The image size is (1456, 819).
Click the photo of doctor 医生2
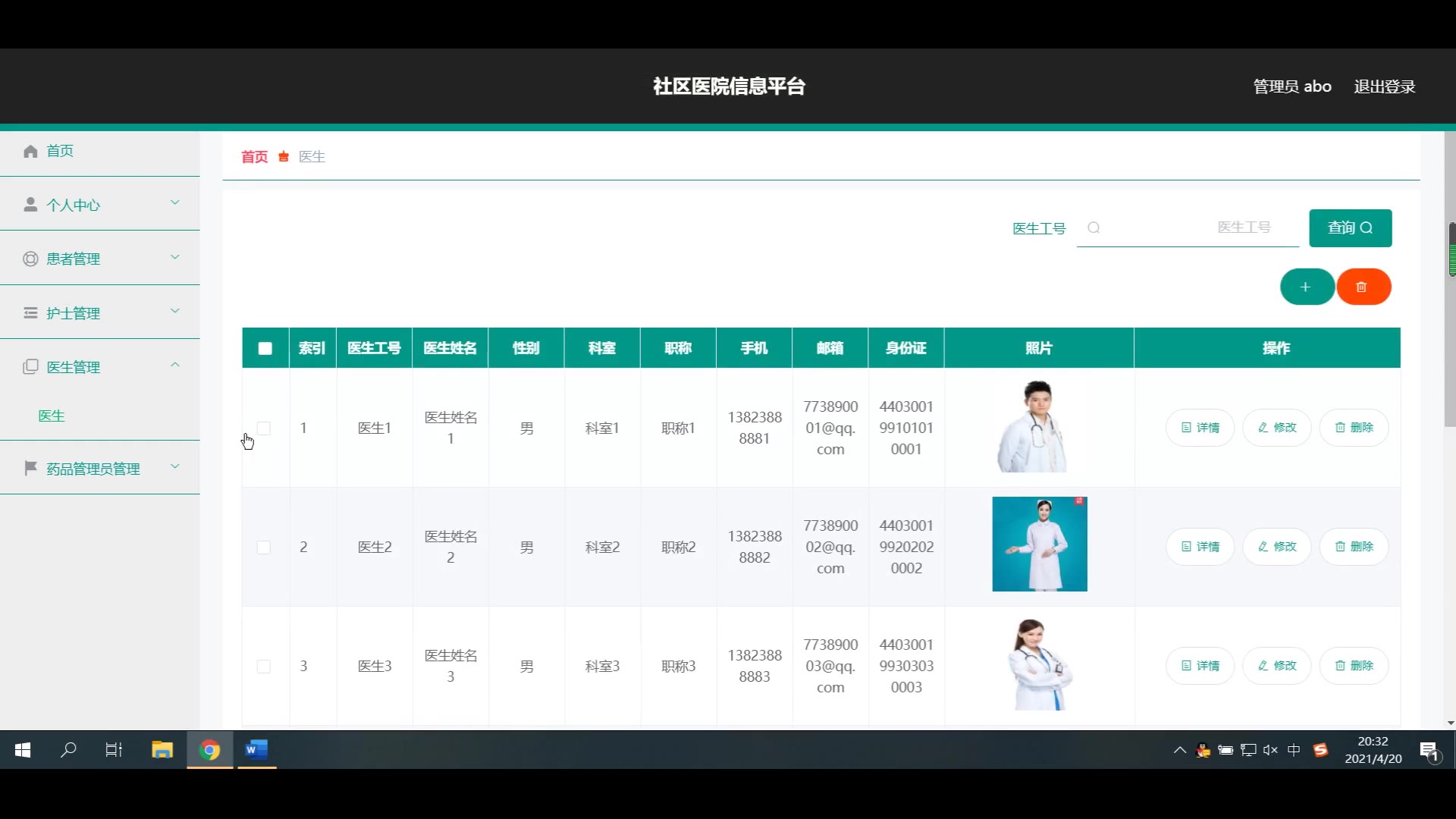click(1040, 544)
